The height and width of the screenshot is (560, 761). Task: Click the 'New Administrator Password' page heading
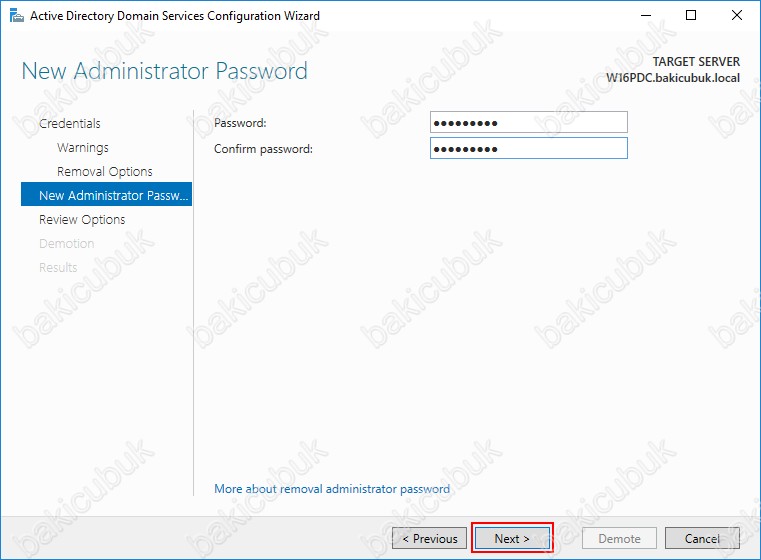click(165, 71)
